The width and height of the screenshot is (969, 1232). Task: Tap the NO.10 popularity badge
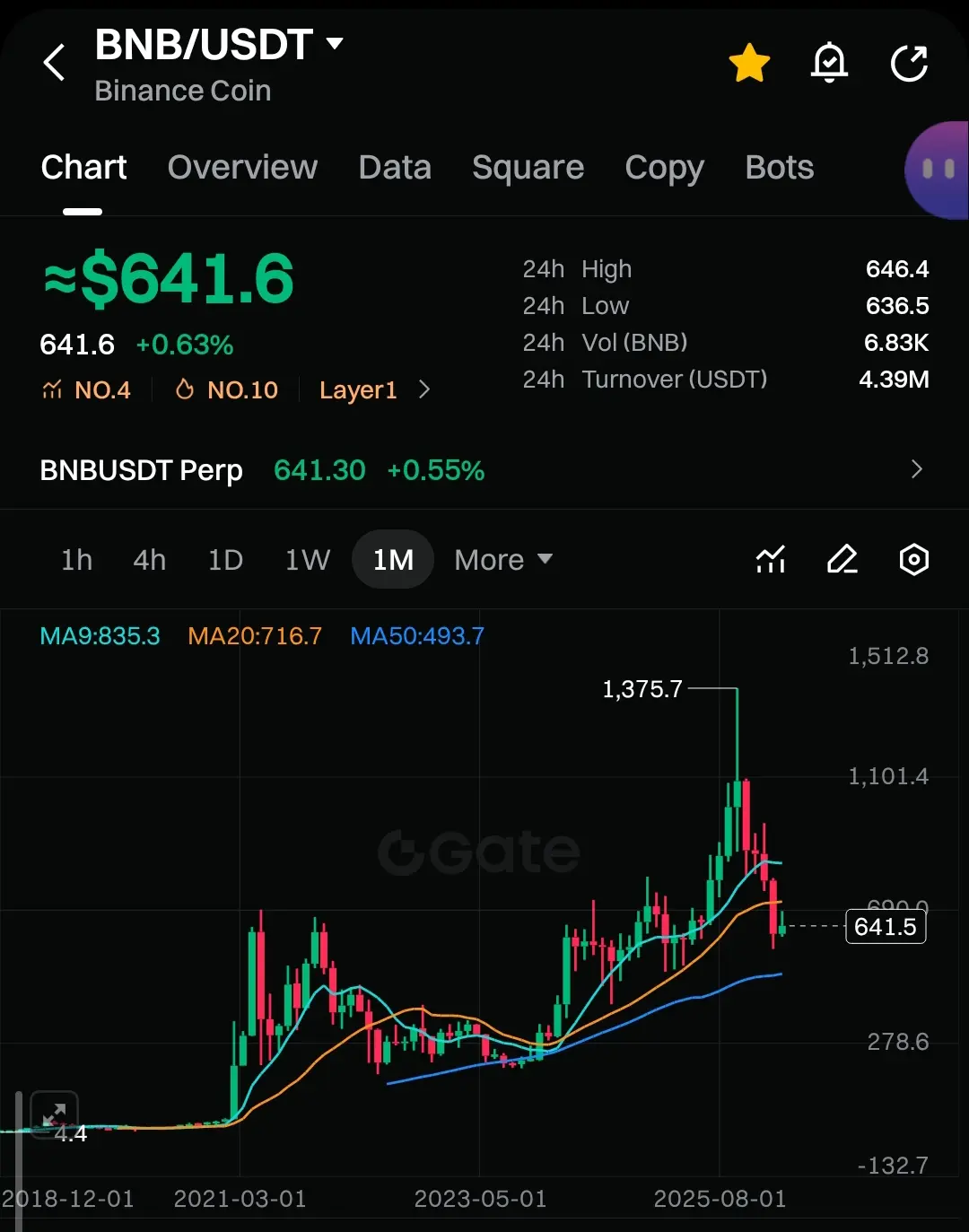[226, 389]
